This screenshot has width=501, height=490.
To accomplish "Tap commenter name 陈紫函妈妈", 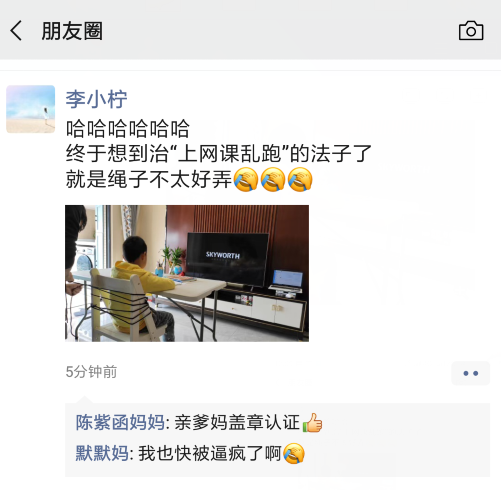I will (120, 423).
